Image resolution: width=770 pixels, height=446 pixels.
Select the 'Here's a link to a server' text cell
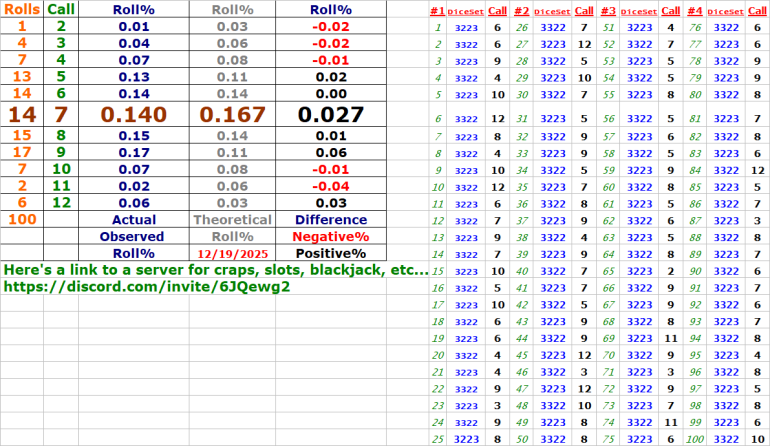click(x=216, y=270)
